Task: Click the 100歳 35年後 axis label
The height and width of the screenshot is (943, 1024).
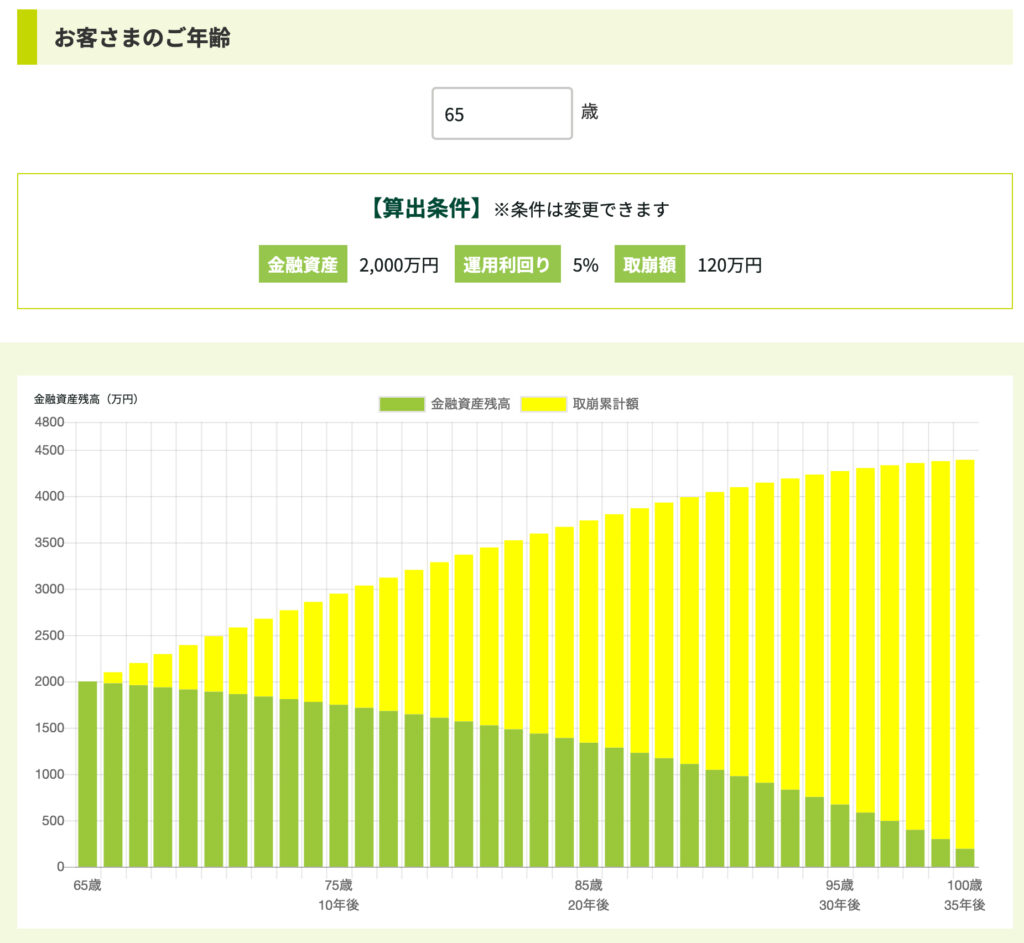Action: (x=965, y=894)
